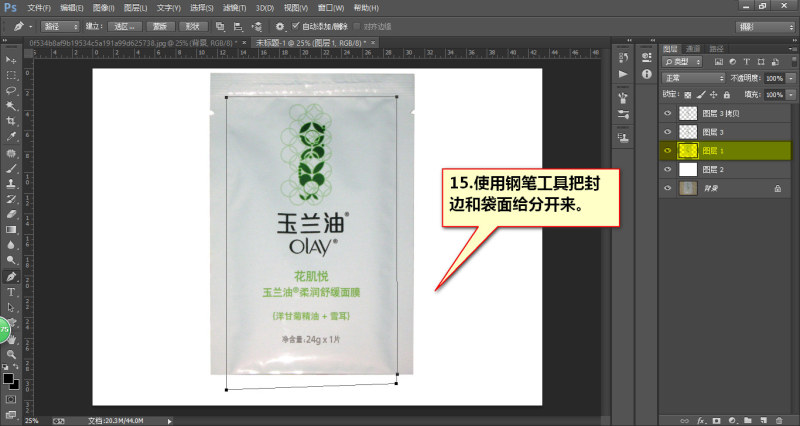Open the 滤镜(T) menu

234,8
